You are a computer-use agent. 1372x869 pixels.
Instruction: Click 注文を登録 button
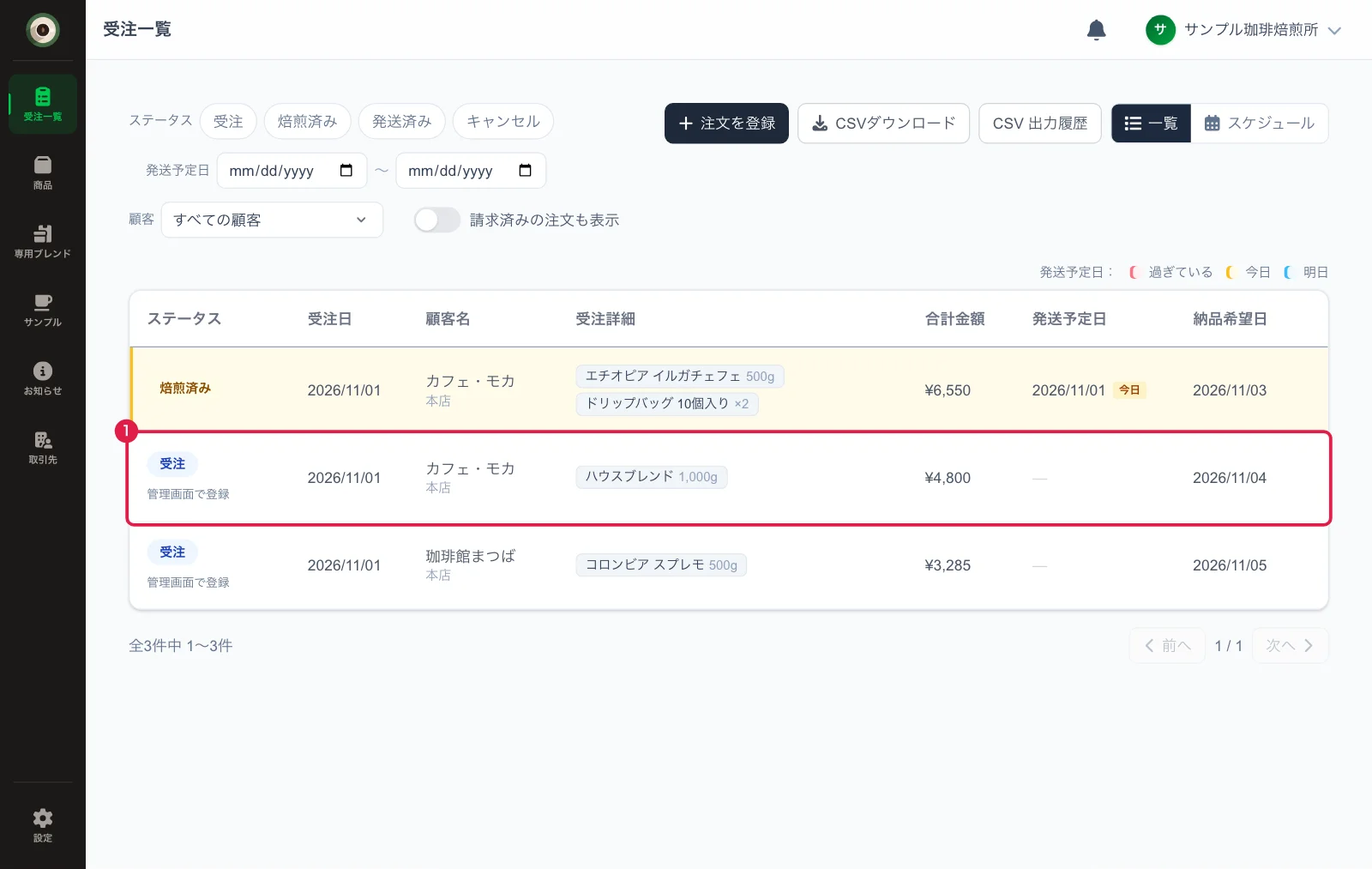point(726,124)
